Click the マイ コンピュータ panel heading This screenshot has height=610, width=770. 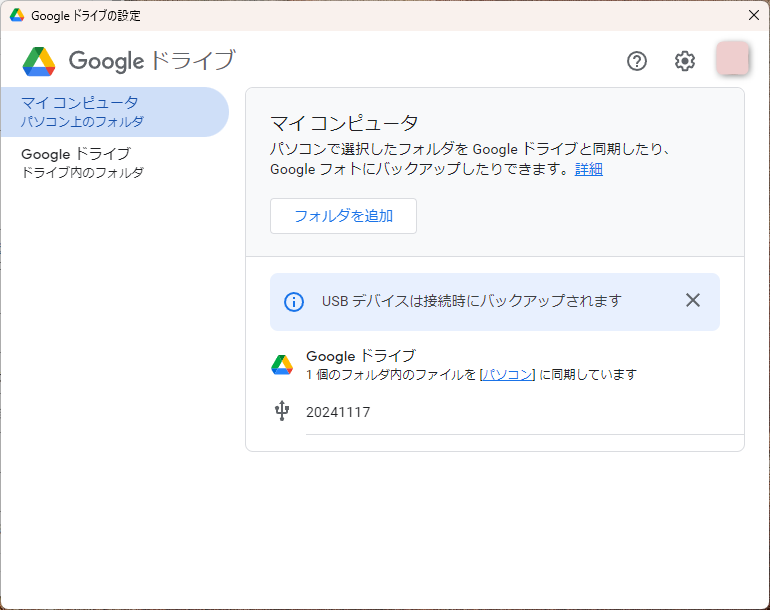tap(344, 123)
